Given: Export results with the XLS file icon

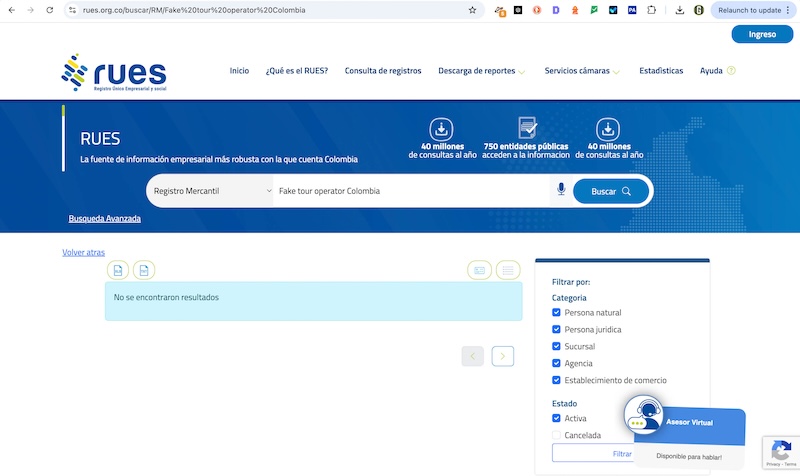Looking at the screenshot, I should click(x=118, y=270).
